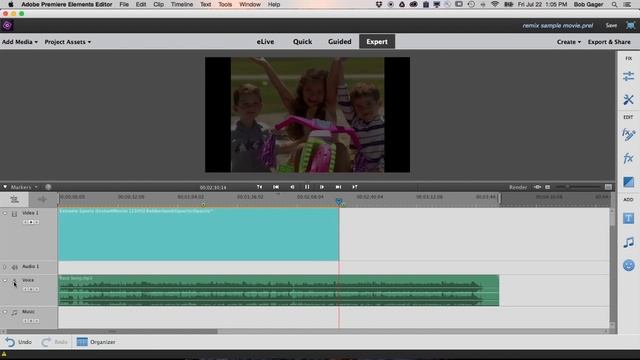This screenshot has height=360, width=640.
Task: Toggle Audio 1 track expand arrow
Action: [x=5, y=267]
